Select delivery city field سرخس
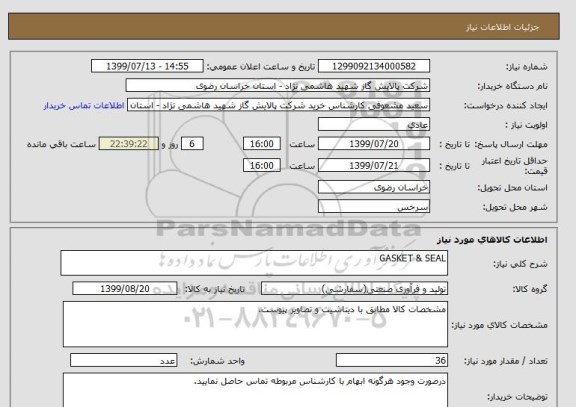The image size is (576, 407). click(374, 206)
